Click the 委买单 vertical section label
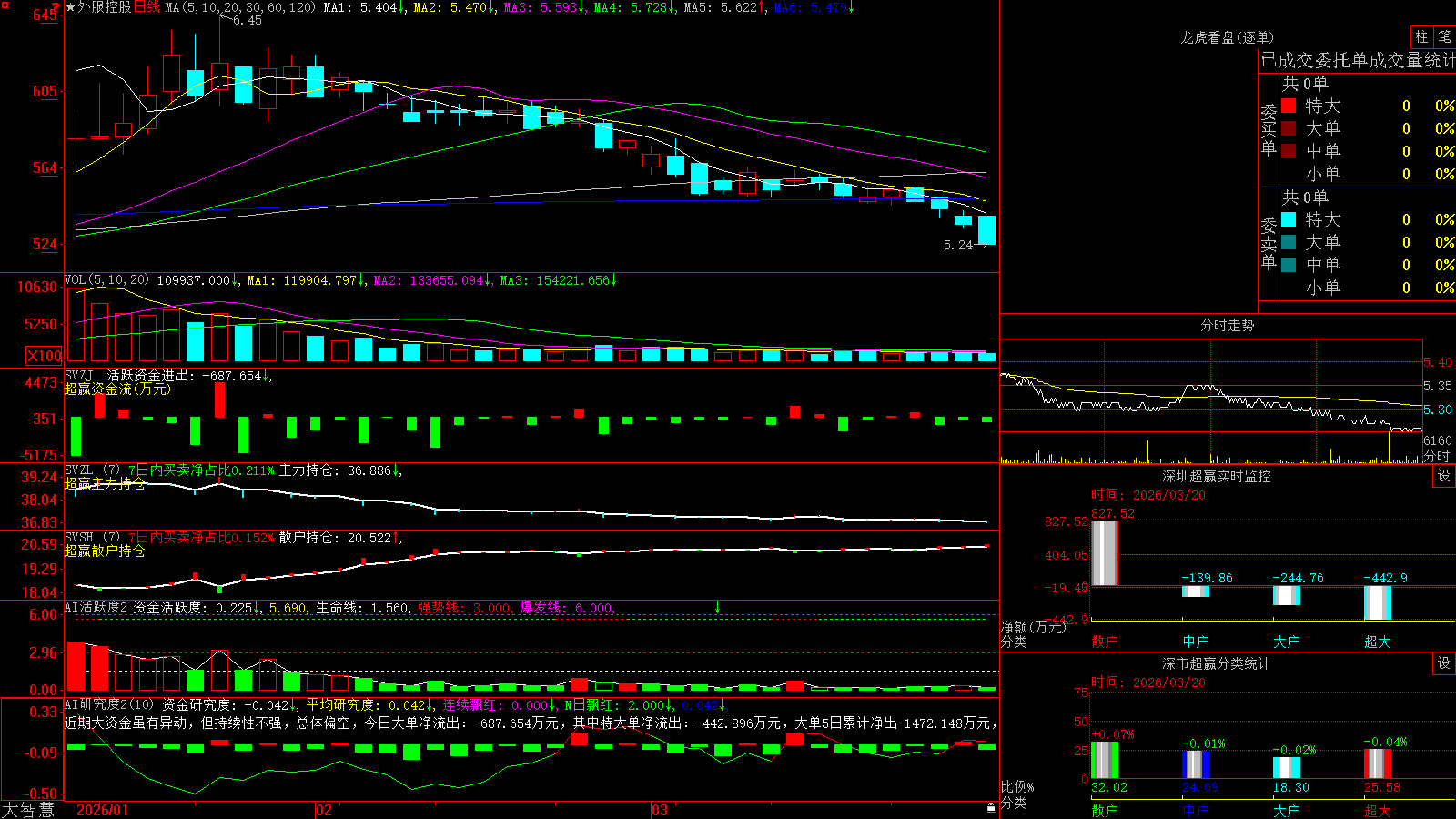1456x819 pixels. click(x=1269, y=129)
